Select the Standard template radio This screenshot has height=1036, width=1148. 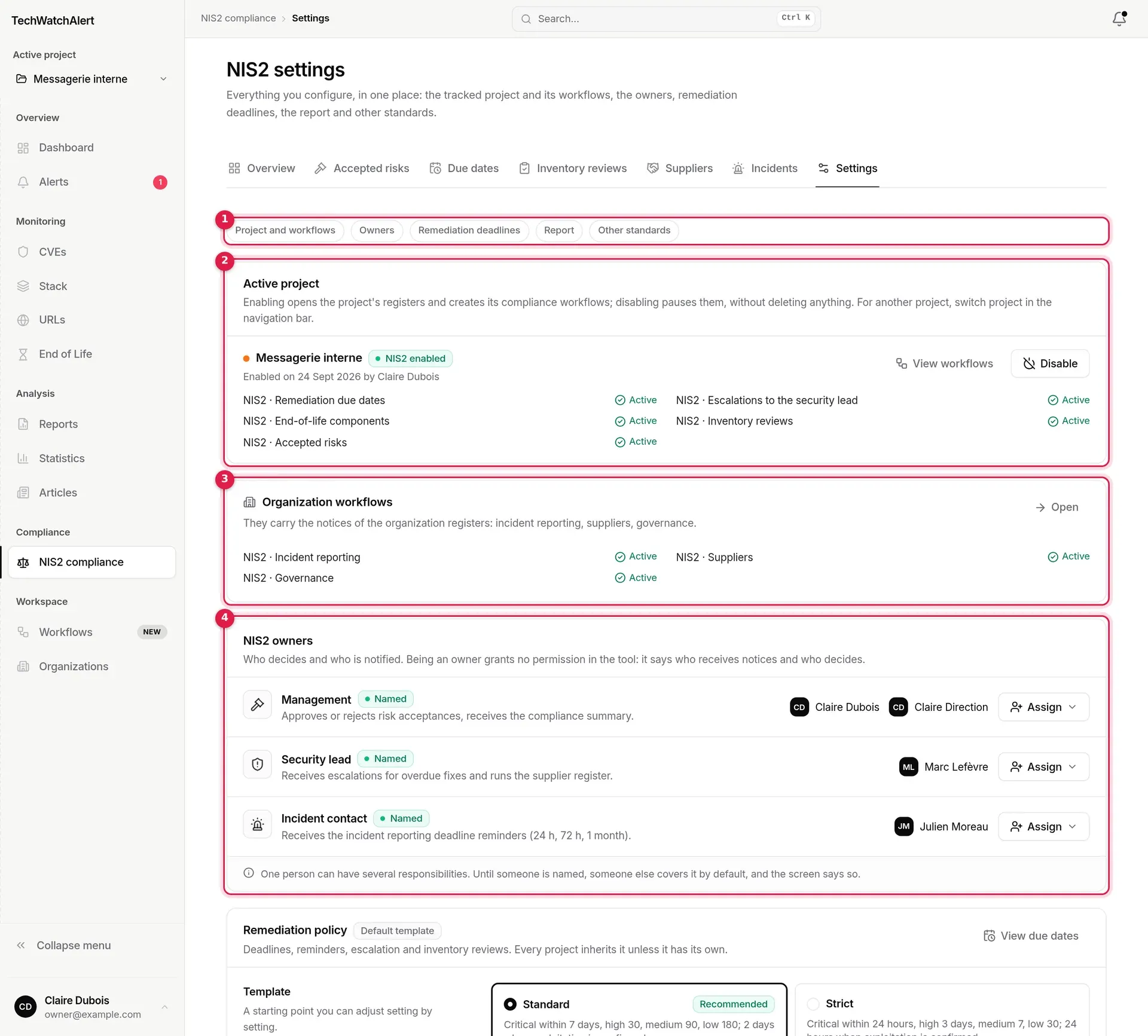[510, 1004]
